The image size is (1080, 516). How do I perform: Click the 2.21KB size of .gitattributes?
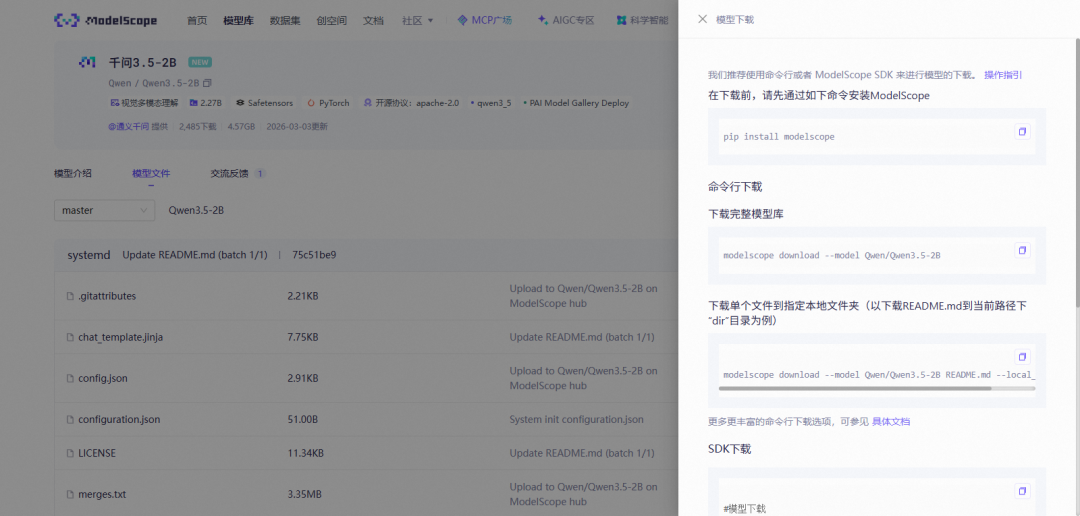pos(303,296)
